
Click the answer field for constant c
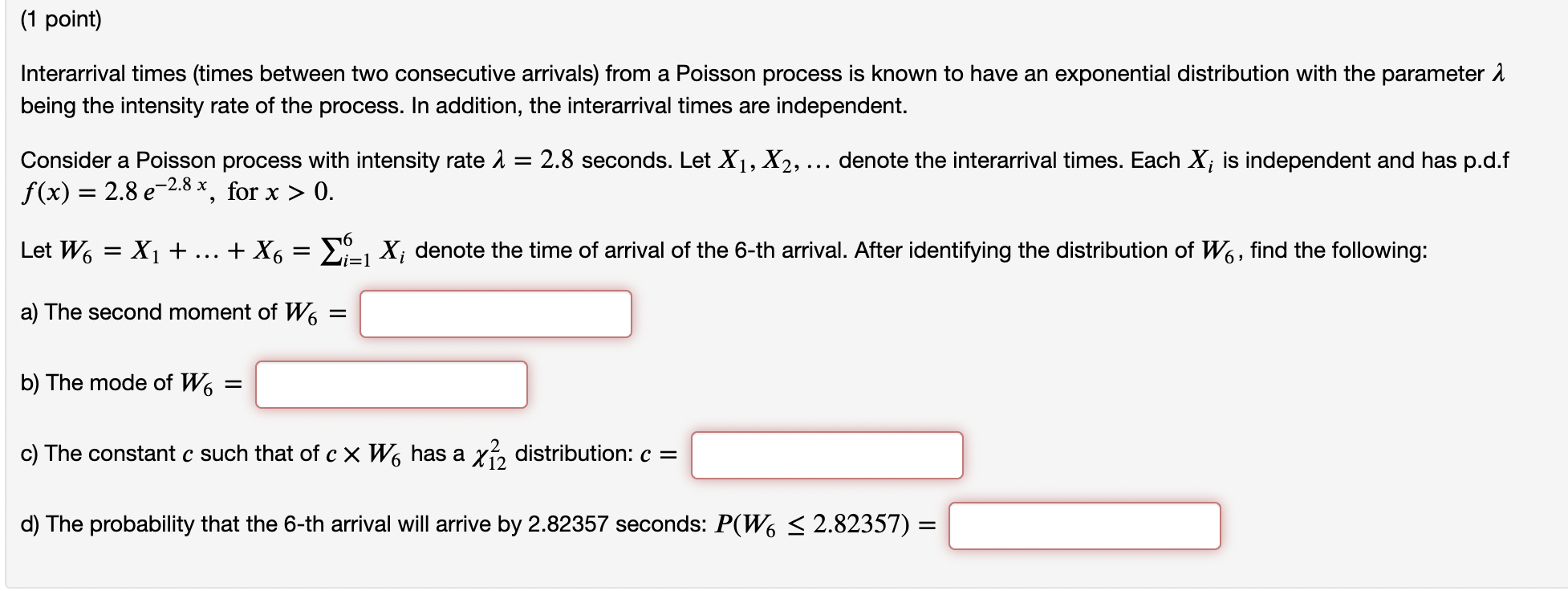coord(827,456)
